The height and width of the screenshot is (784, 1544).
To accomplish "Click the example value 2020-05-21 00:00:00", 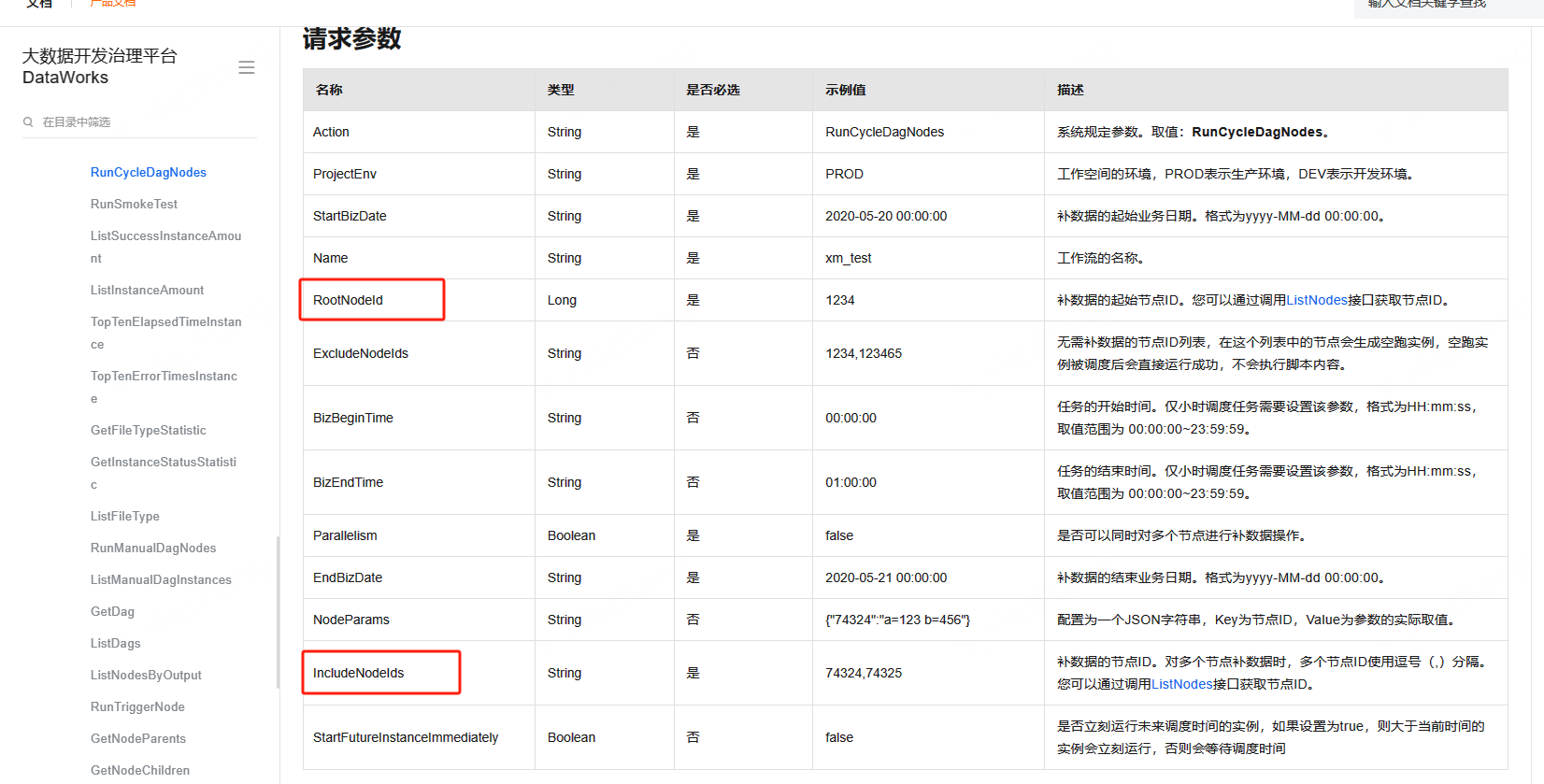I will point(886,577).
